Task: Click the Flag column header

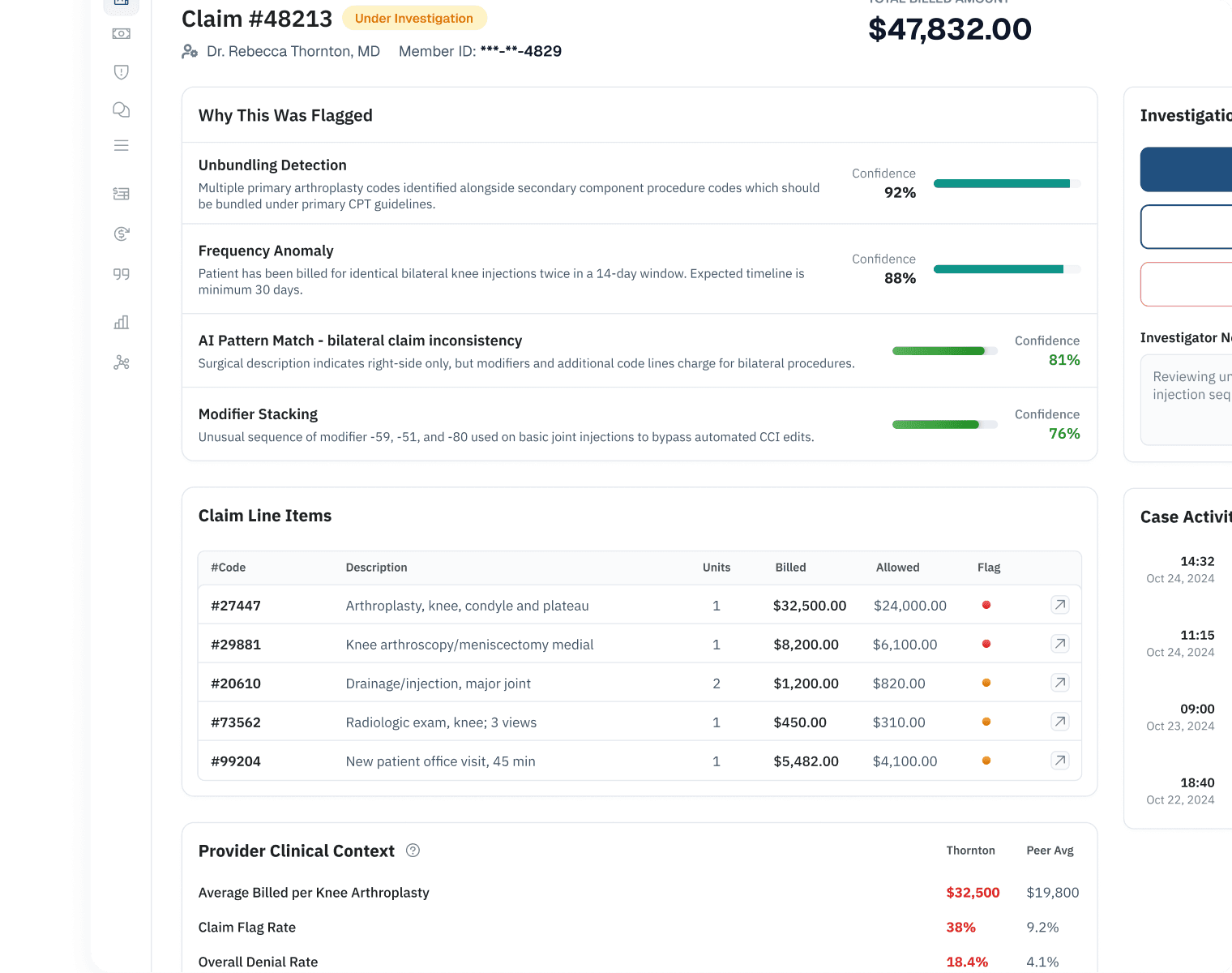Action: [x=989, y=568]
